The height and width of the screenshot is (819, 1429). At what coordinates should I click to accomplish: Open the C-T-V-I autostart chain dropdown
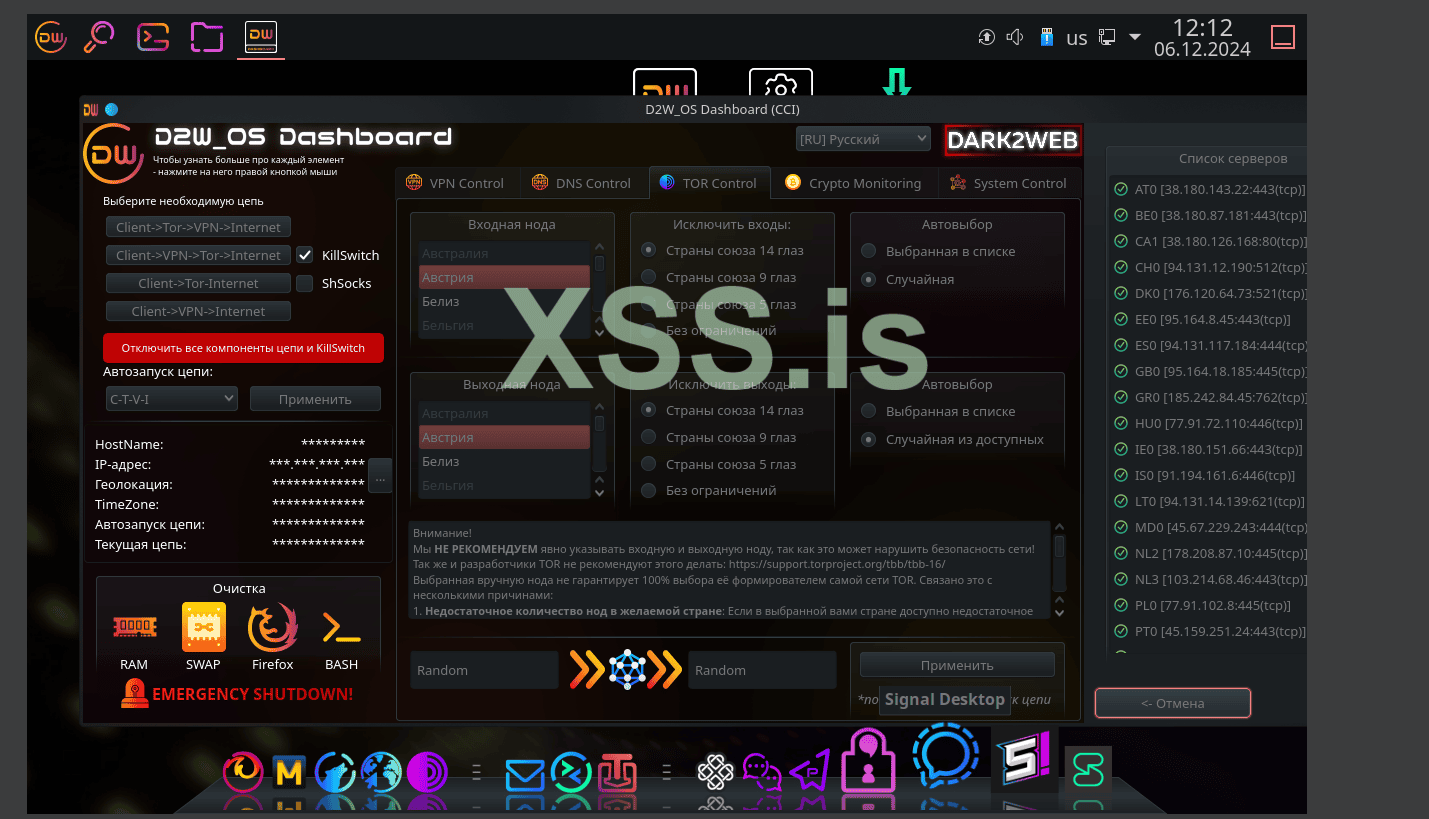pos(170,398)
